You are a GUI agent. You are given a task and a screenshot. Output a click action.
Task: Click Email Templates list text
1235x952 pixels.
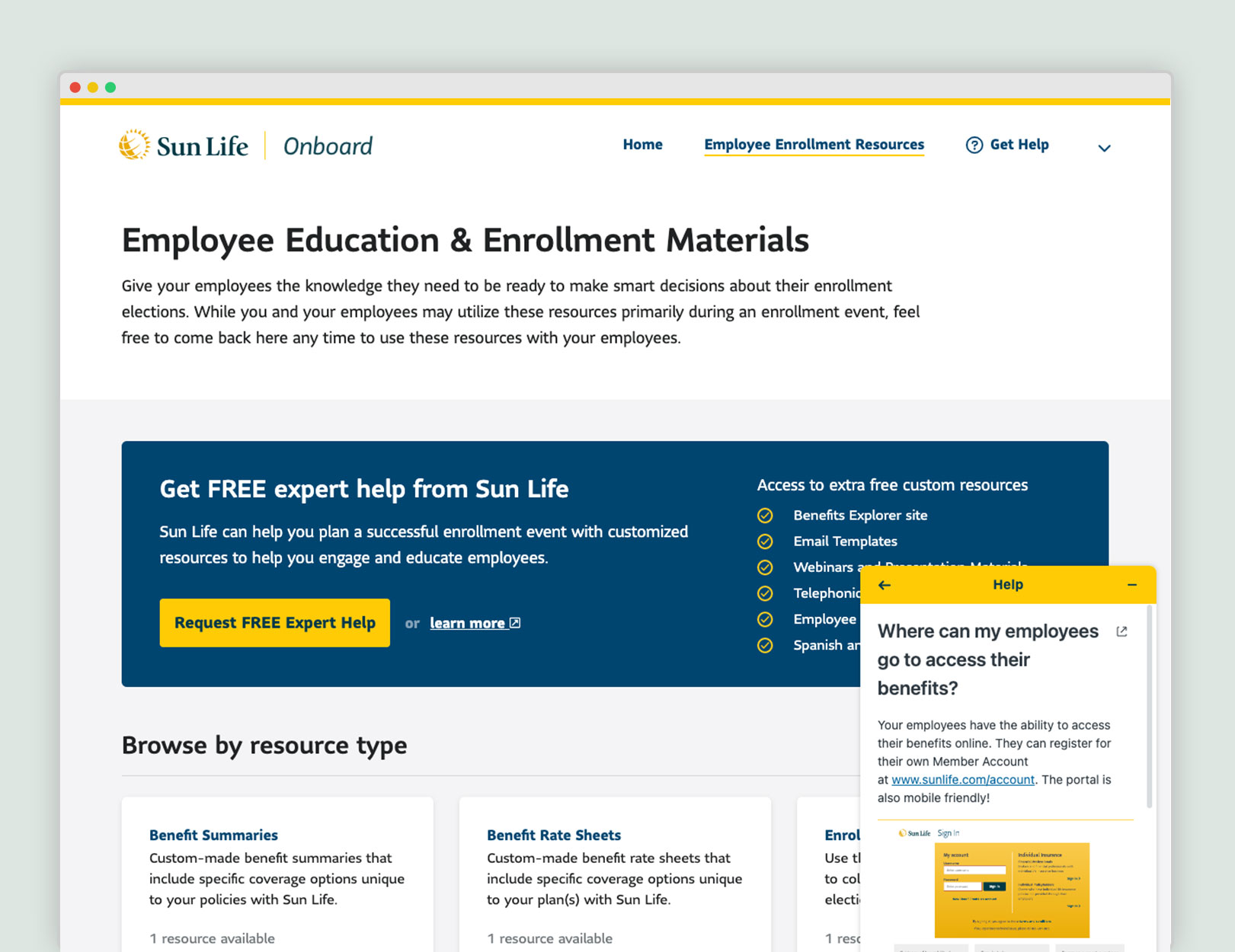tap(845, 541)
